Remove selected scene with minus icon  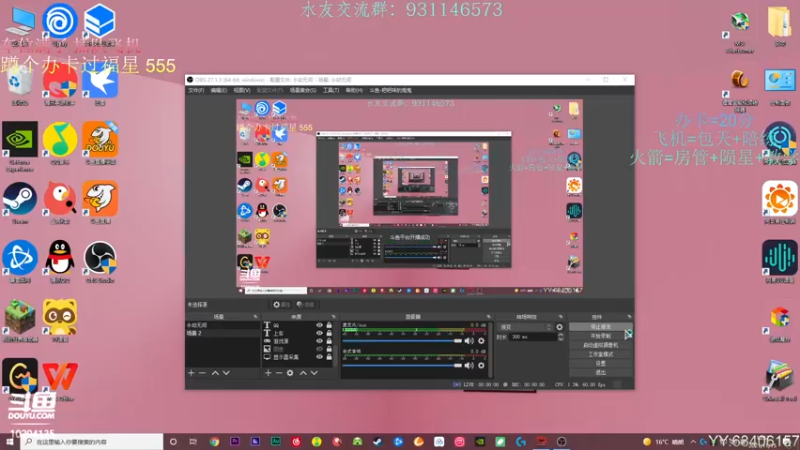(202, 373)
